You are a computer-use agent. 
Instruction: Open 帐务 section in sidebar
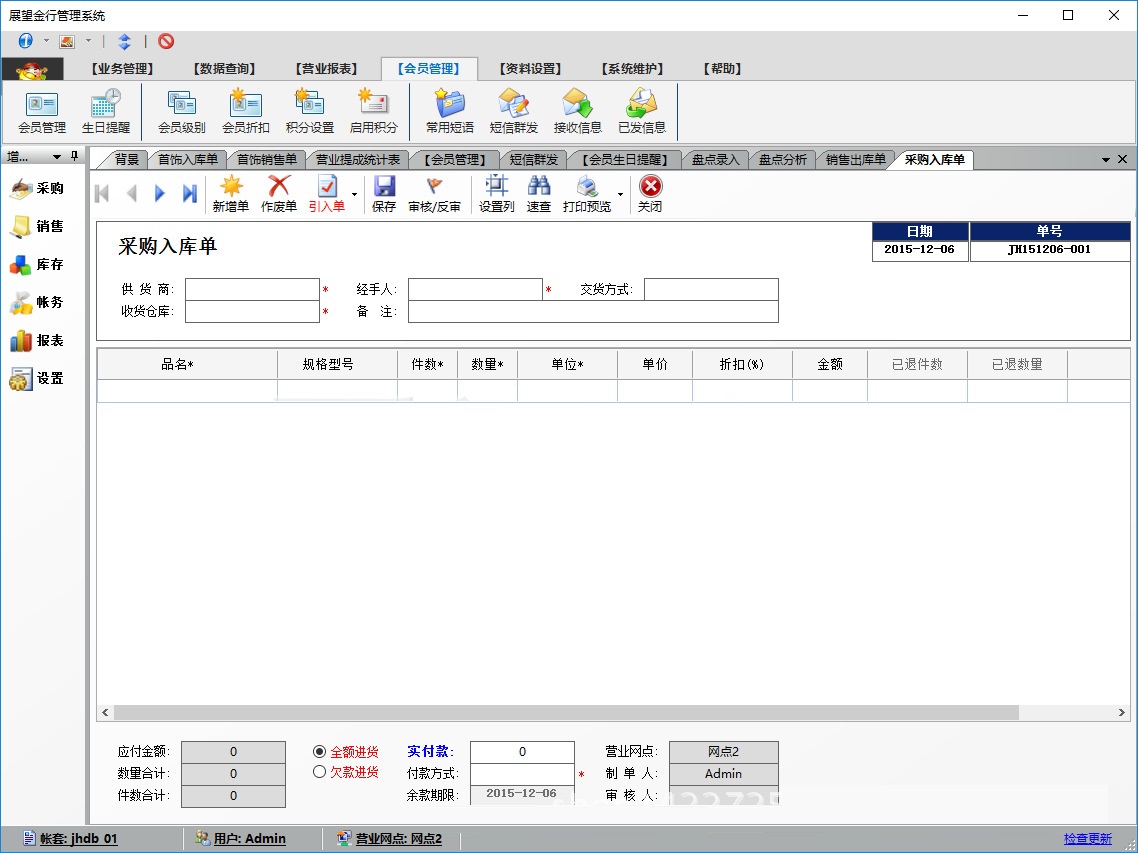pyautogui.click(x=38, y=303)
